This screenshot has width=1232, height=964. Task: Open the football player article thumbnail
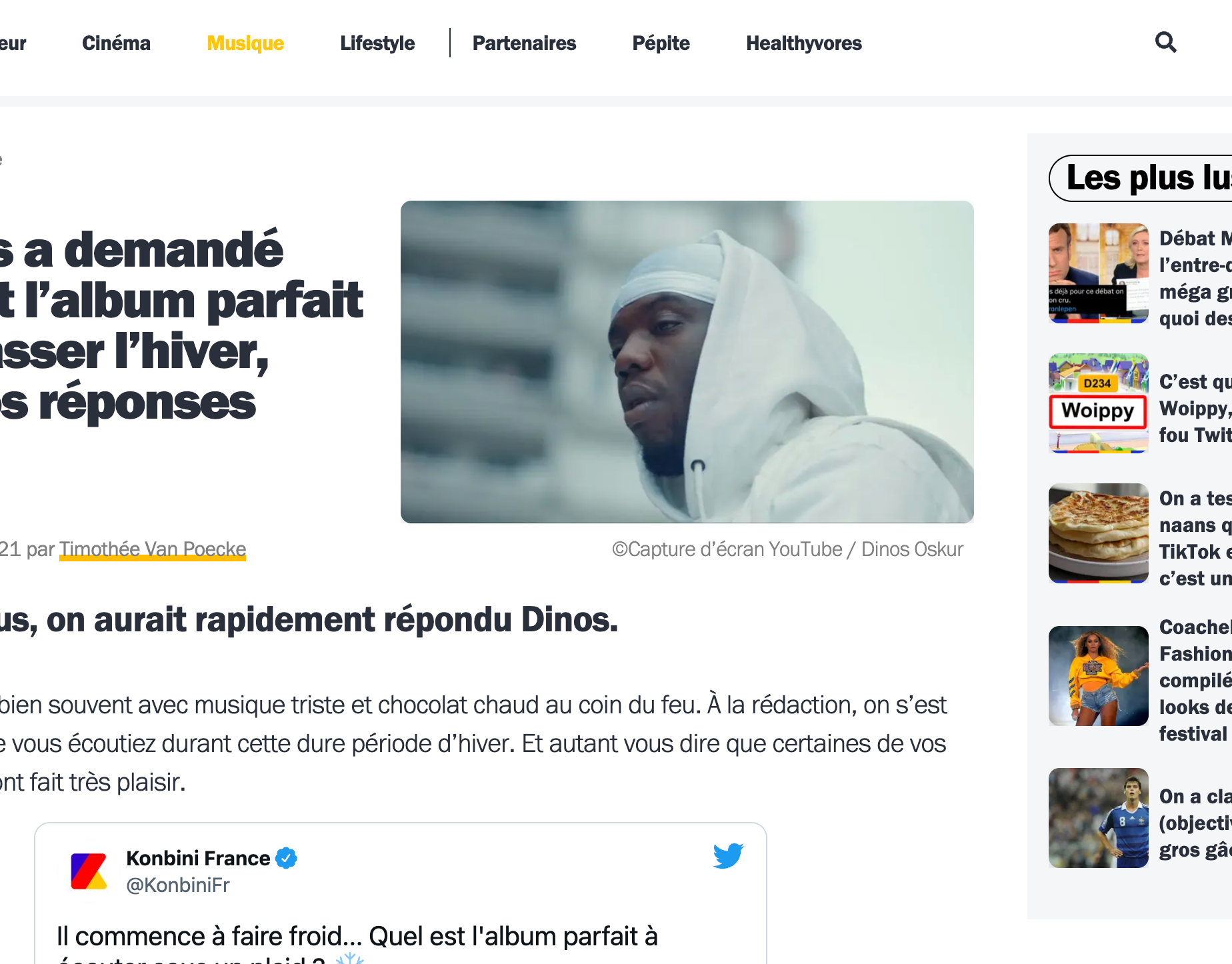point(1098,818)
